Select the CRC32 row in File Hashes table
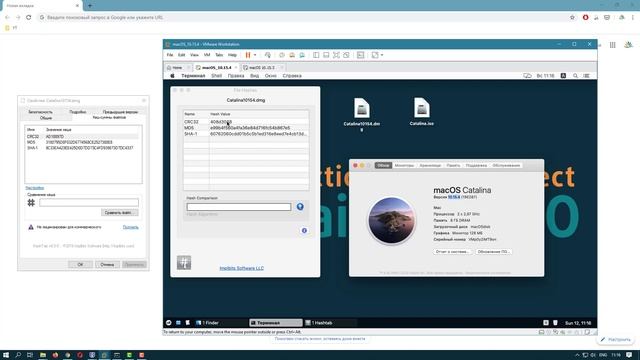640x360 pixels. tap(246, 122)
